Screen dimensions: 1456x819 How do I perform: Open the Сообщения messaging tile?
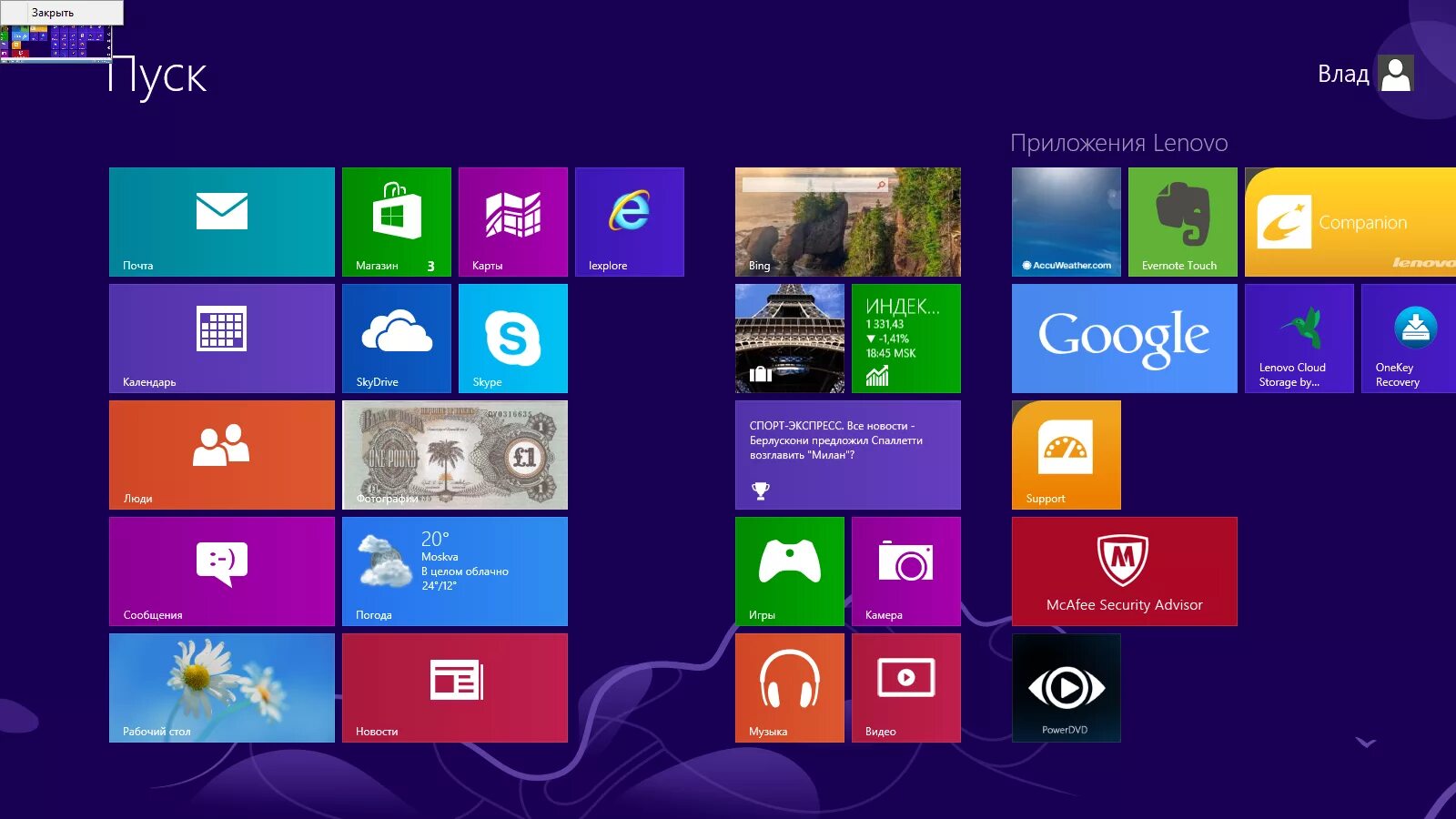(x=222, y=571)
